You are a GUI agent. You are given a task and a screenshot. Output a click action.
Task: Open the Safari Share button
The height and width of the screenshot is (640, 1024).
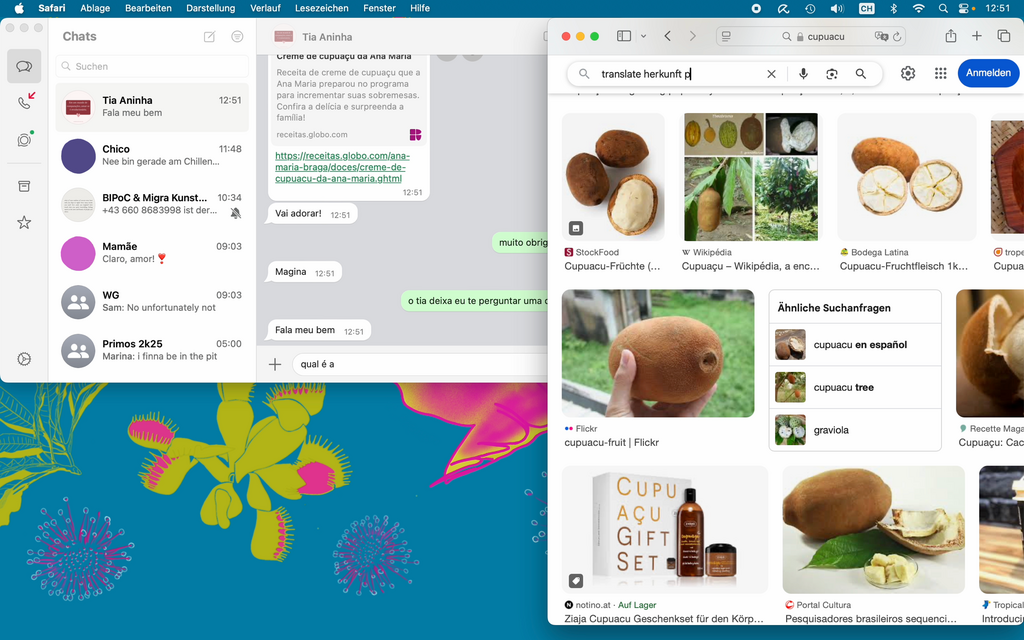coord(951,37)
